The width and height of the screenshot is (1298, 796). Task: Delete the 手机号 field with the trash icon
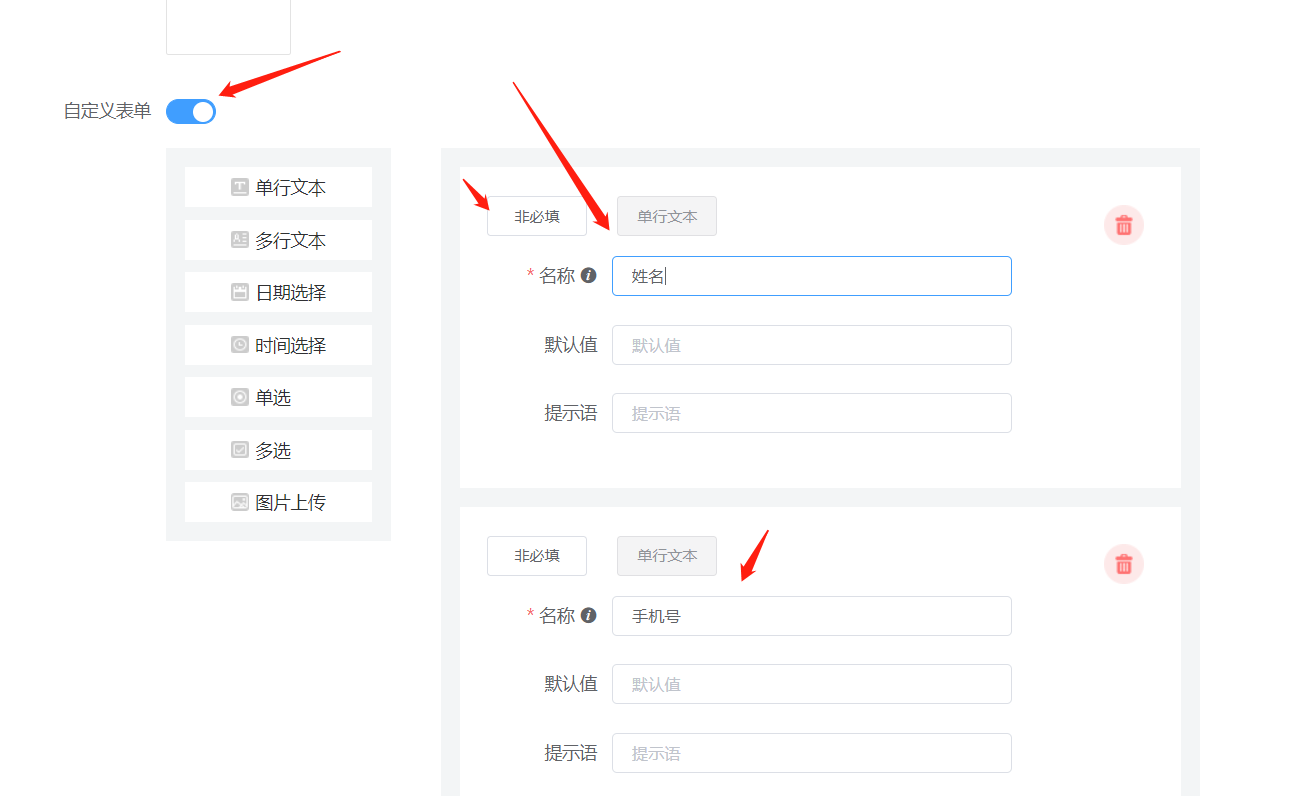[x=1124, y=564]
